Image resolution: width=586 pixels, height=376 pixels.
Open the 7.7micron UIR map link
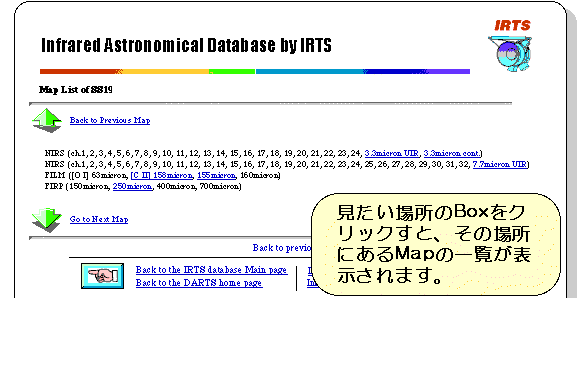coord(500,164)
